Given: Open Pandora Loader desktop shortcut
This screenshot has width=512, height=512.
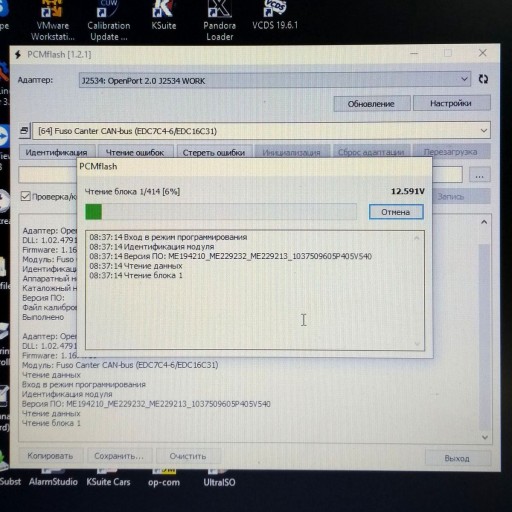Looking at the screenshot, I should 219,21.
